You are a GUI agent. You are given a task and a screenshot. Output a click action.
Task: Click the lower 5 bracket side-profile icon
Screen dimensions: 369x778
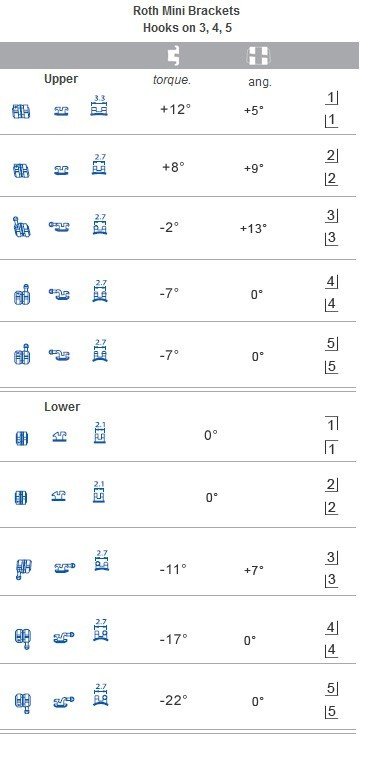tap(63, 702)
